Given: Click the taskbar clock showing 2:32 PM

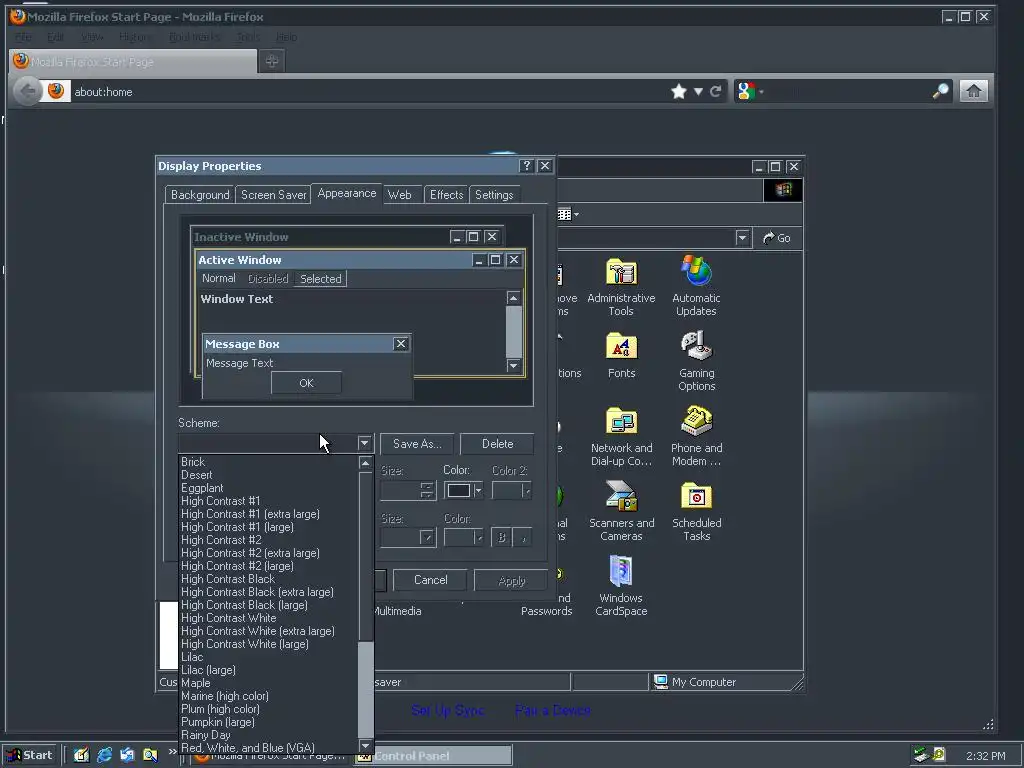Looking at the screenshot, I should point(985,756).
